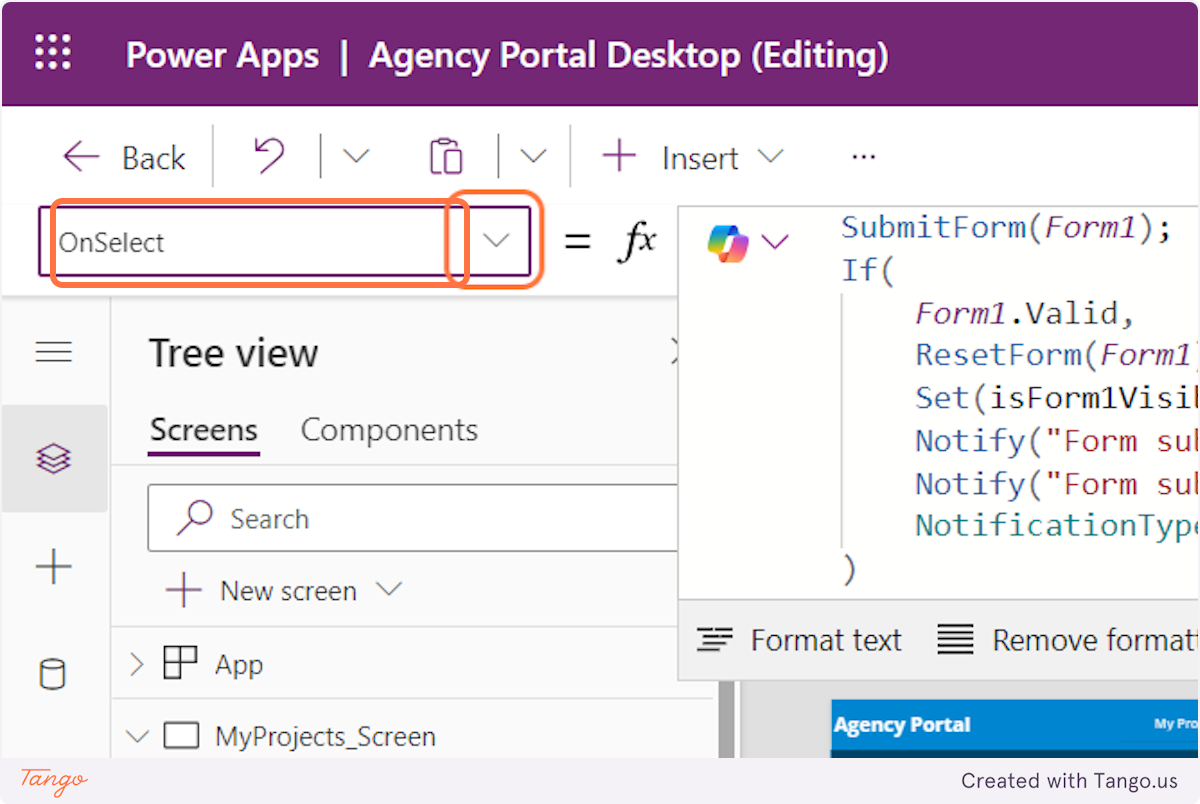Screen dimensions: 1200x804
Task: Toggle the hamburger navigation menu
Action: [x=54, y=352]
